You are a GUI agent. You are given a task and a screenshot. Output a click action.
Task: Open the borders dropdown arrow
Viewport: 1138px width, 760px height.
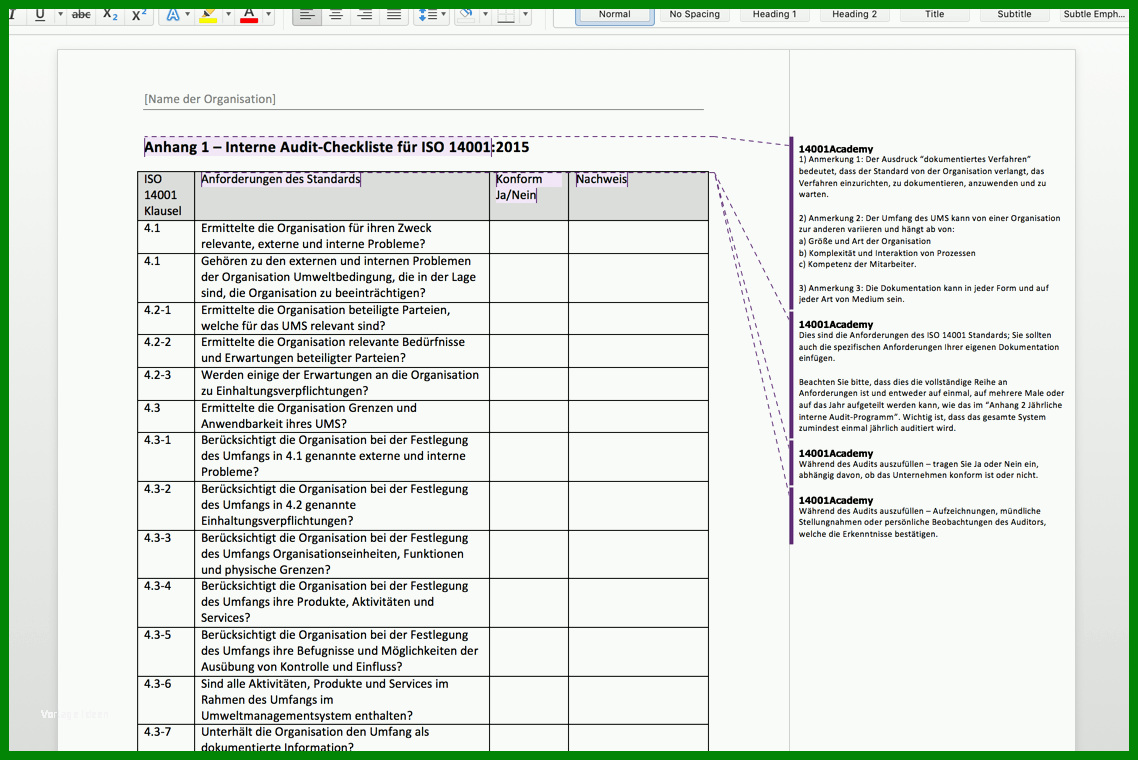pyautogui.click(x=525, y=14)
